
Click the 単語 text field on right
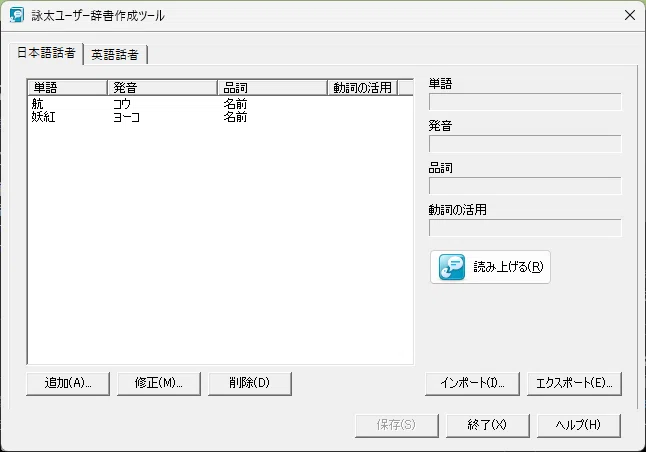coord(525,102)
